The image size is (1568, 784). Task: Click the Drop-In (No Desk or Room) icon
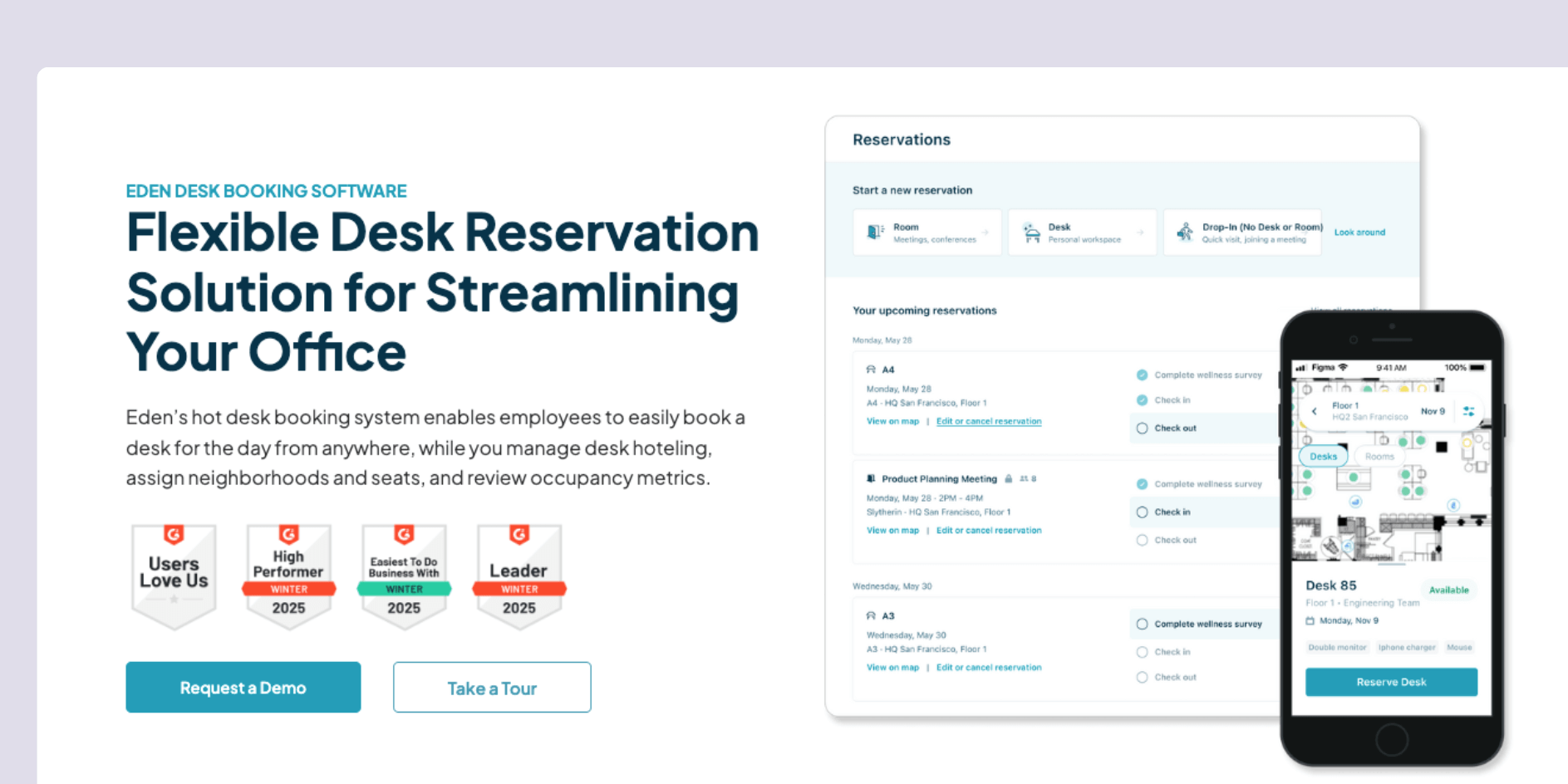pyautogui.click(x=1187, y=233)
